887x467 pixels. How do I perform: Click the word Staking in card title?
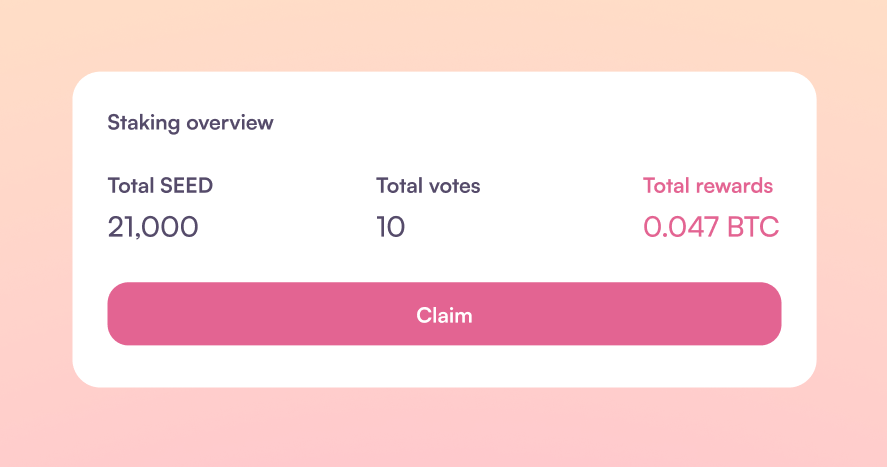tap(144, 123)
